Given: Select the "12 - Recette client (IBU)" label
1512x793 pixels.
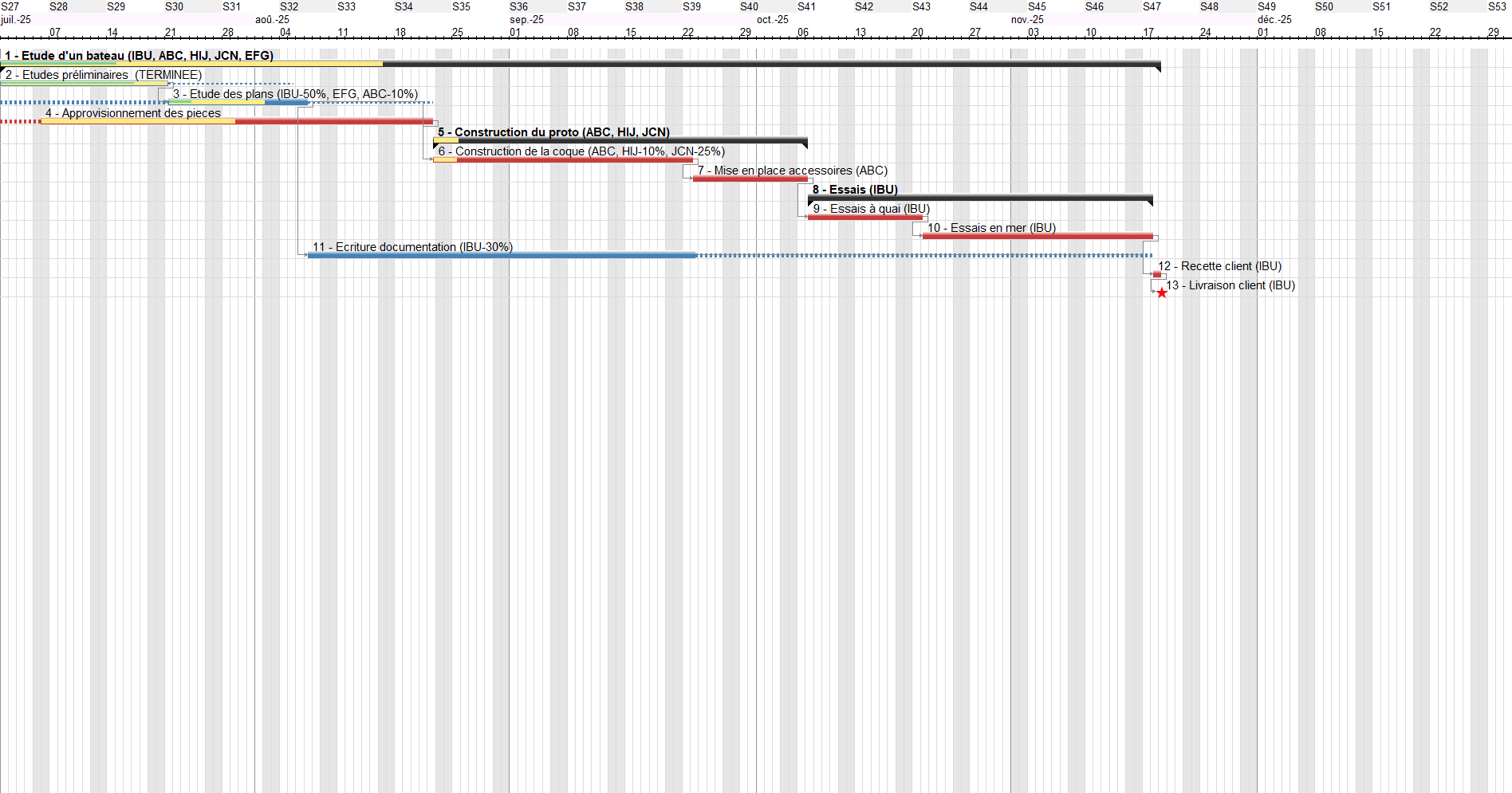Looking at the screenshot, I should [1219, 266].
